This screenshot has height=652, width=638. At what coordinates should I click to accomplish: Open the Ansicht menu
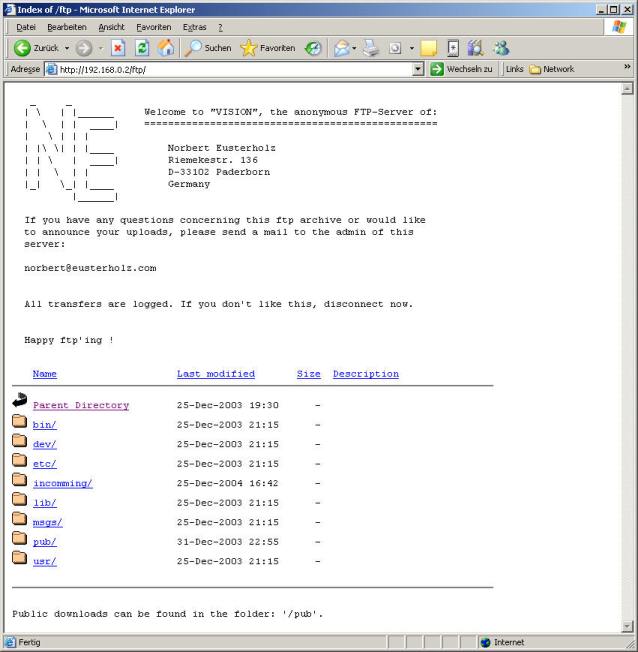pos(111,27)
